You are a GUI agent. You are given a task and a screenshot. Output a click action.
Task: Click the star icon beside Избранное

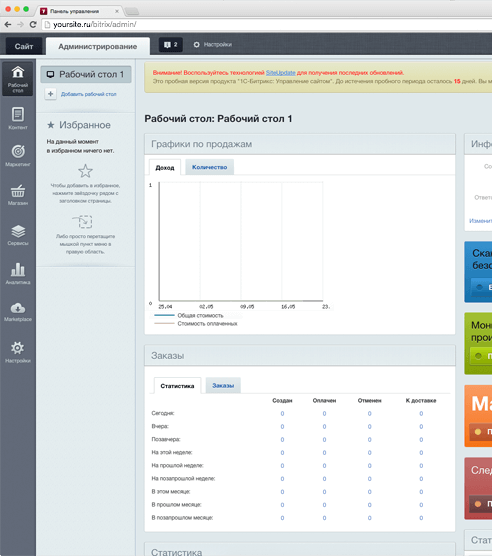click(x=51, y=125)
